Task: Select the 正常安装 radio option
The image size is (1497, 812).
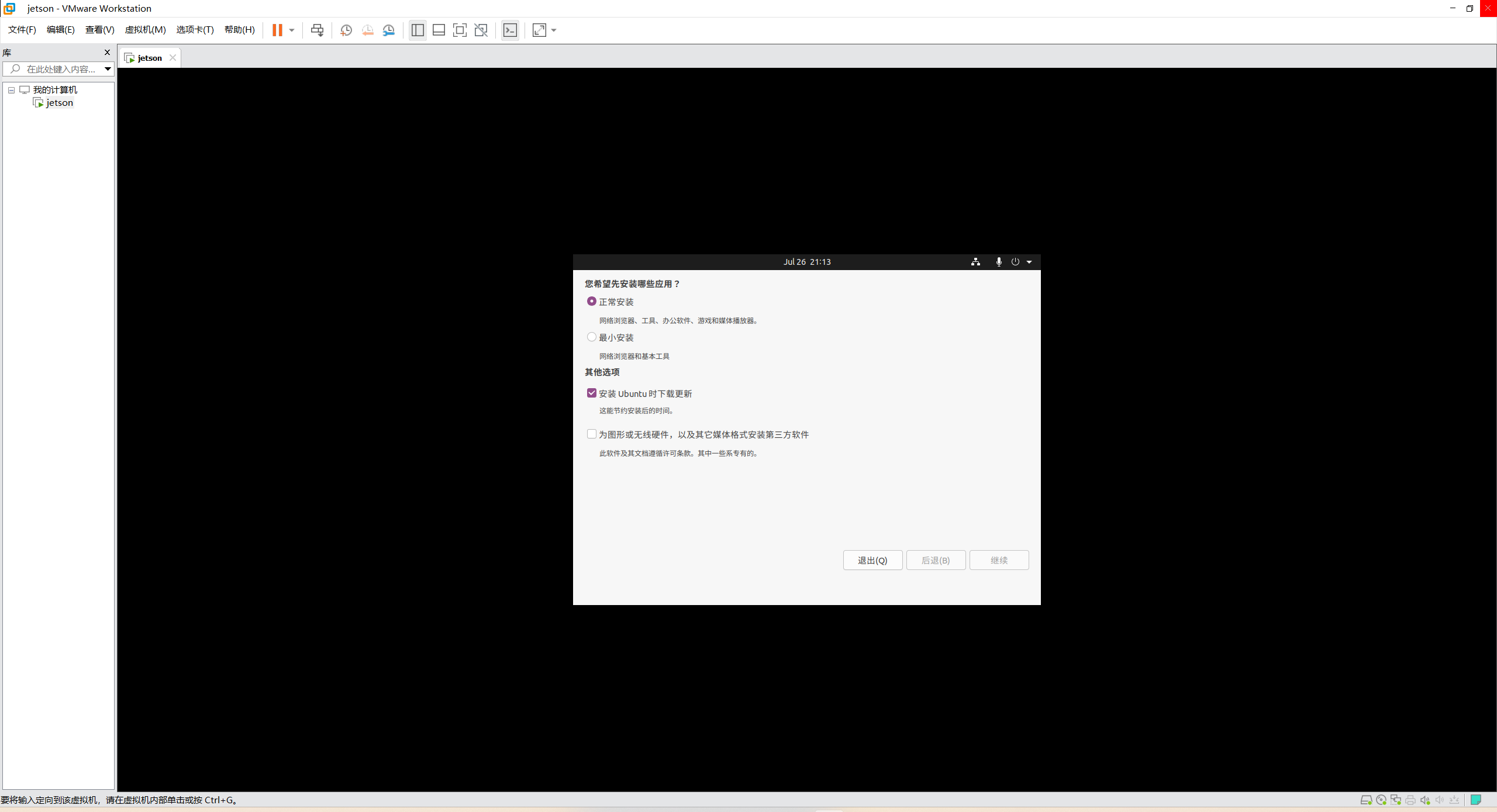Action: tap(592, 301)
